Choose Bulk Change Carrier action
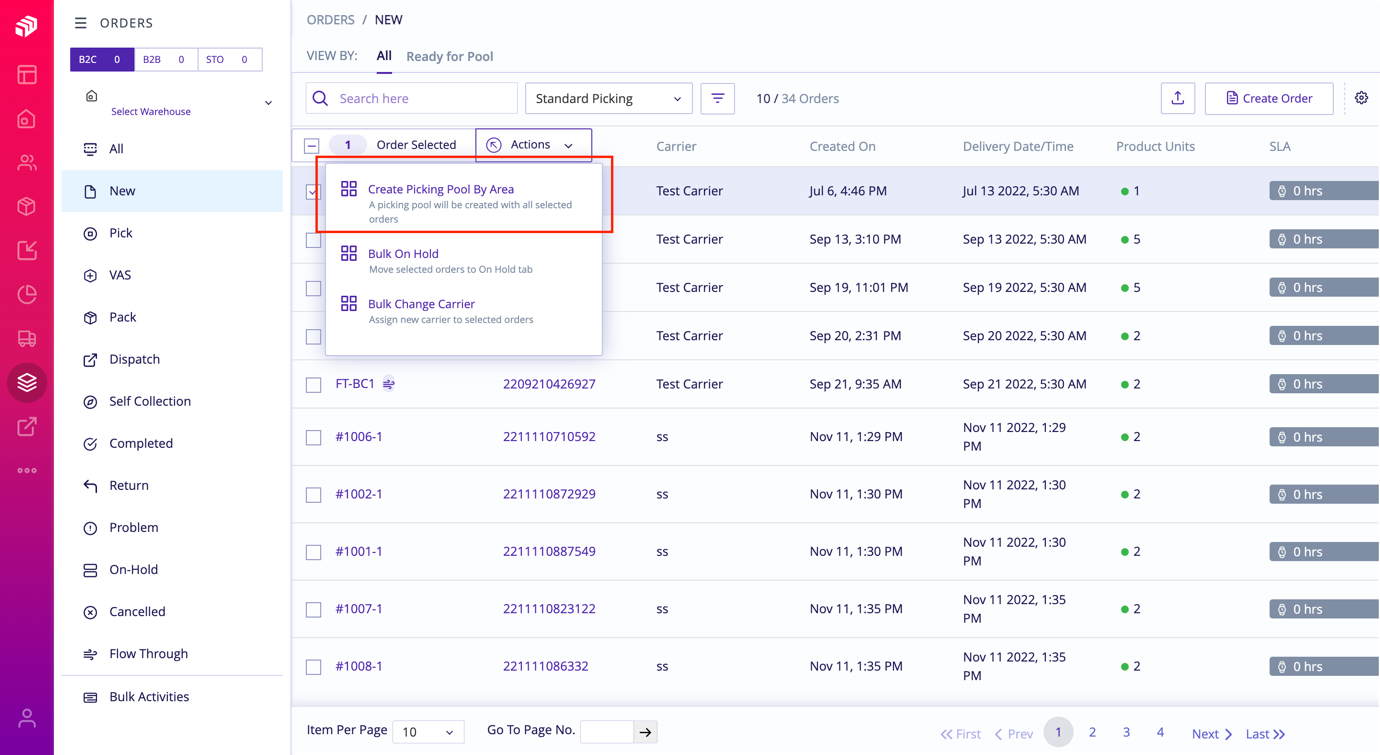This screenshot has height=755, width=1380. (464, 311)
